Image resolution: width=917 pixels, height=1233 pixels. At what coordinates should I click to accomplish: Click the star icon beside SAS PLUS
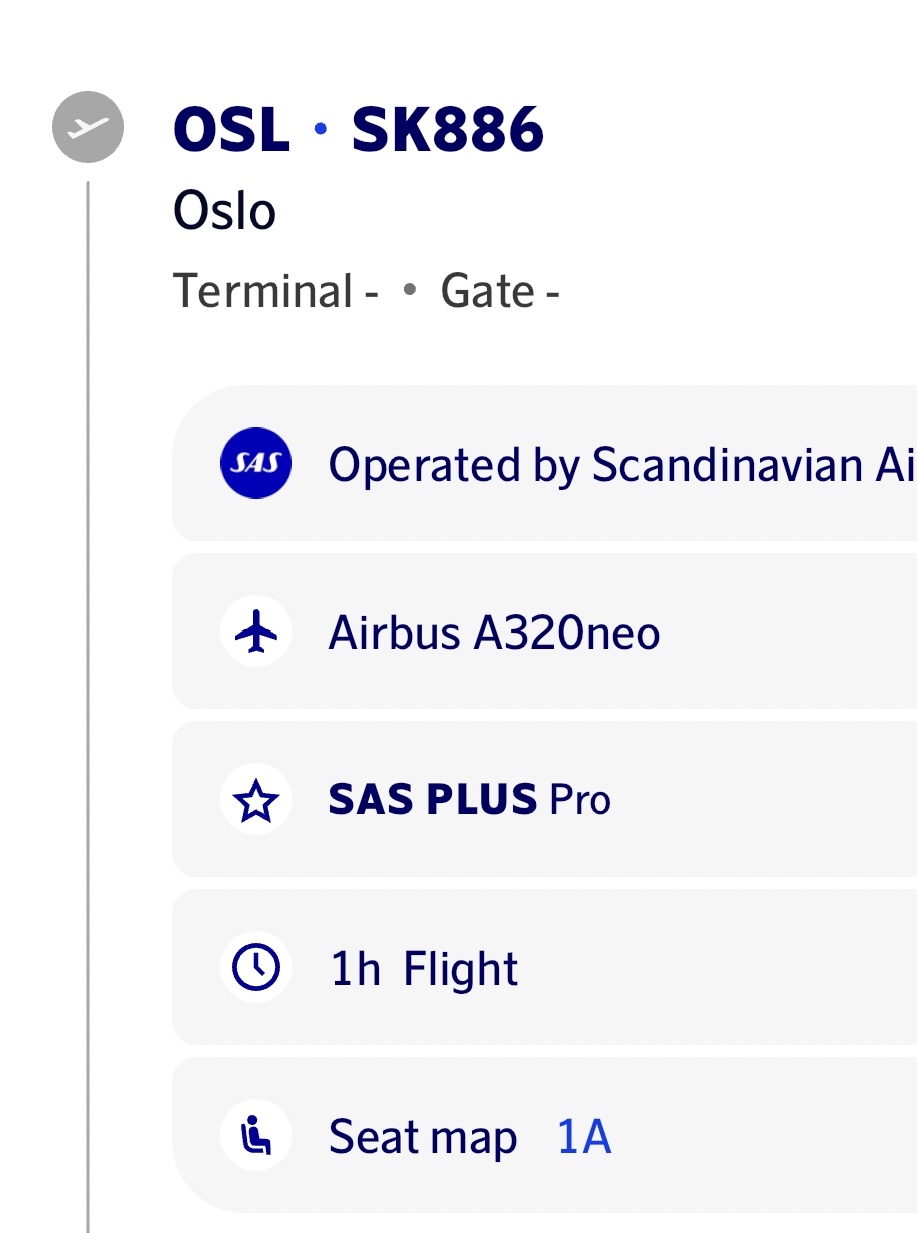[256, 800]
